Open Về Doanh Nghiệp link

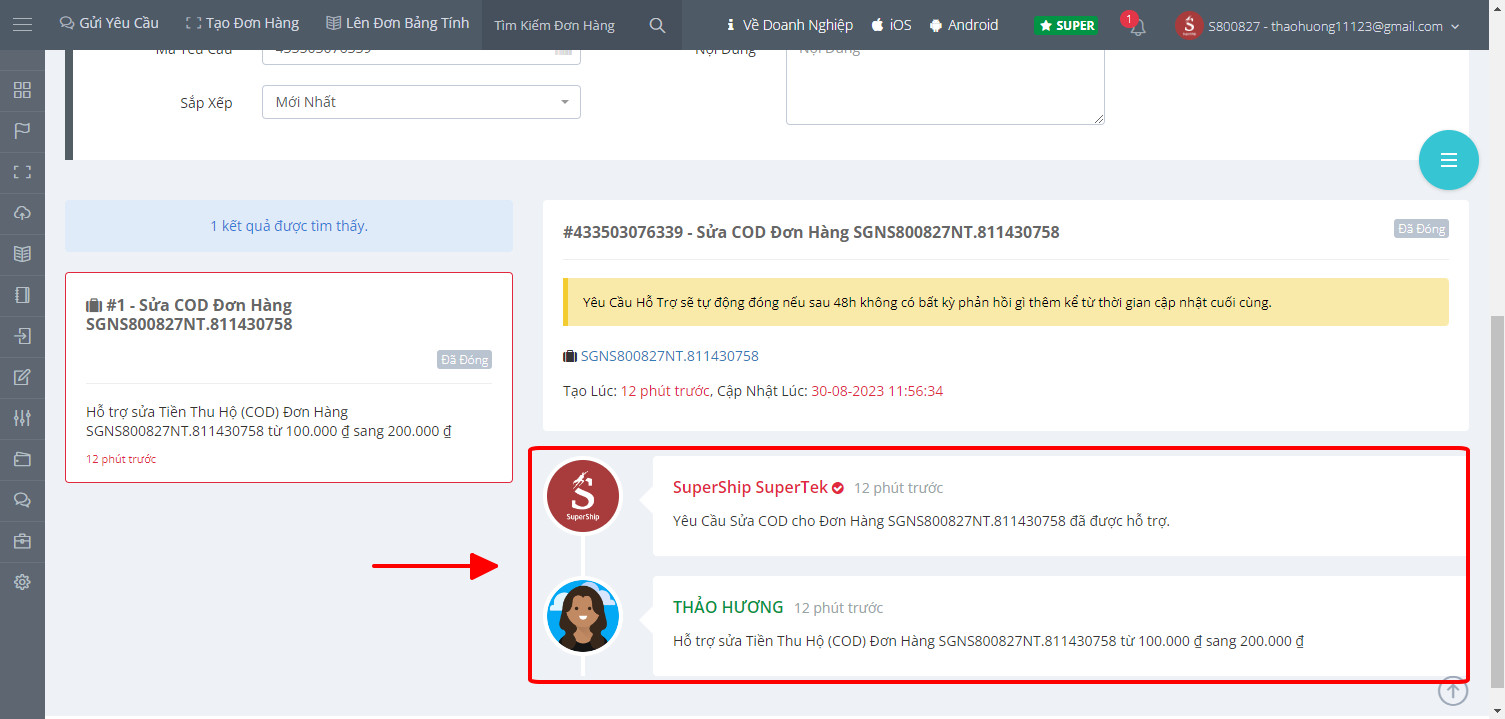789,25
